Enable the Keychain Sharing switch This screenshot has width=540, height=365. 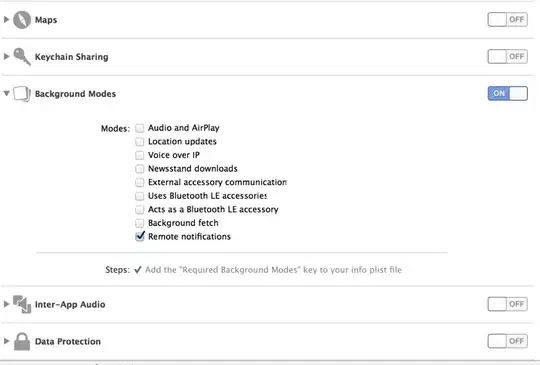[507, 56]
